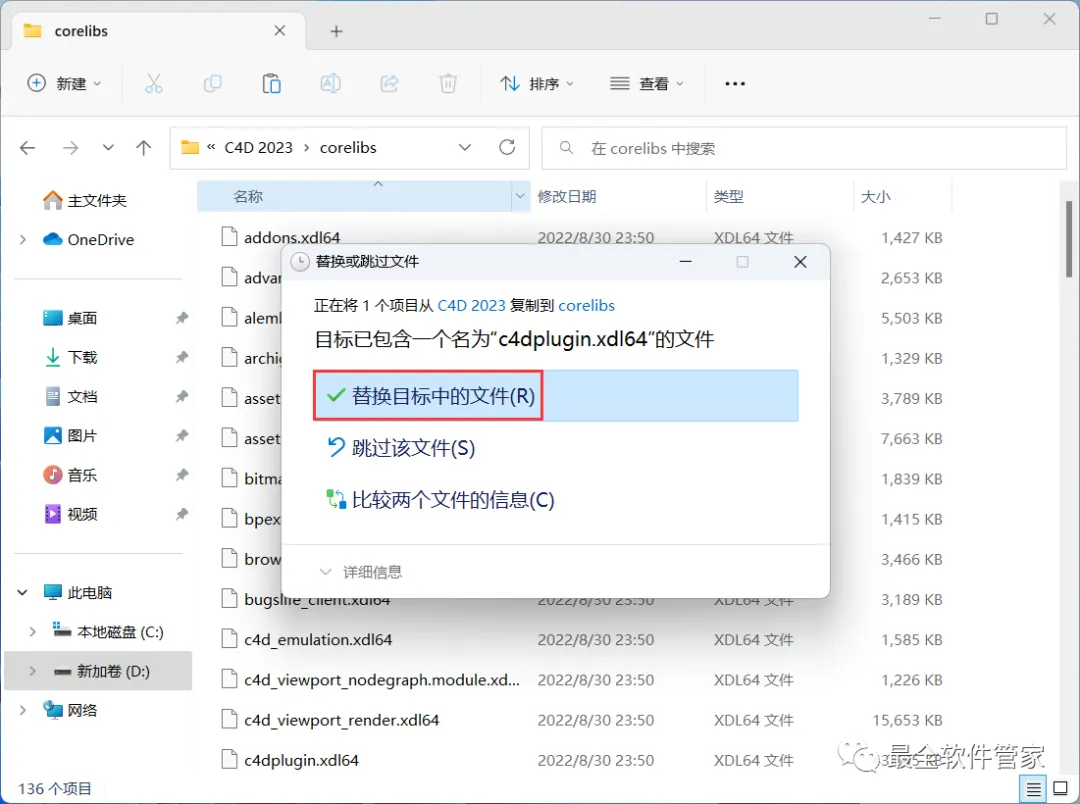Screen dimensions: 1080x804
Task: Click the Delete trash icon
Action: (448, 83)
